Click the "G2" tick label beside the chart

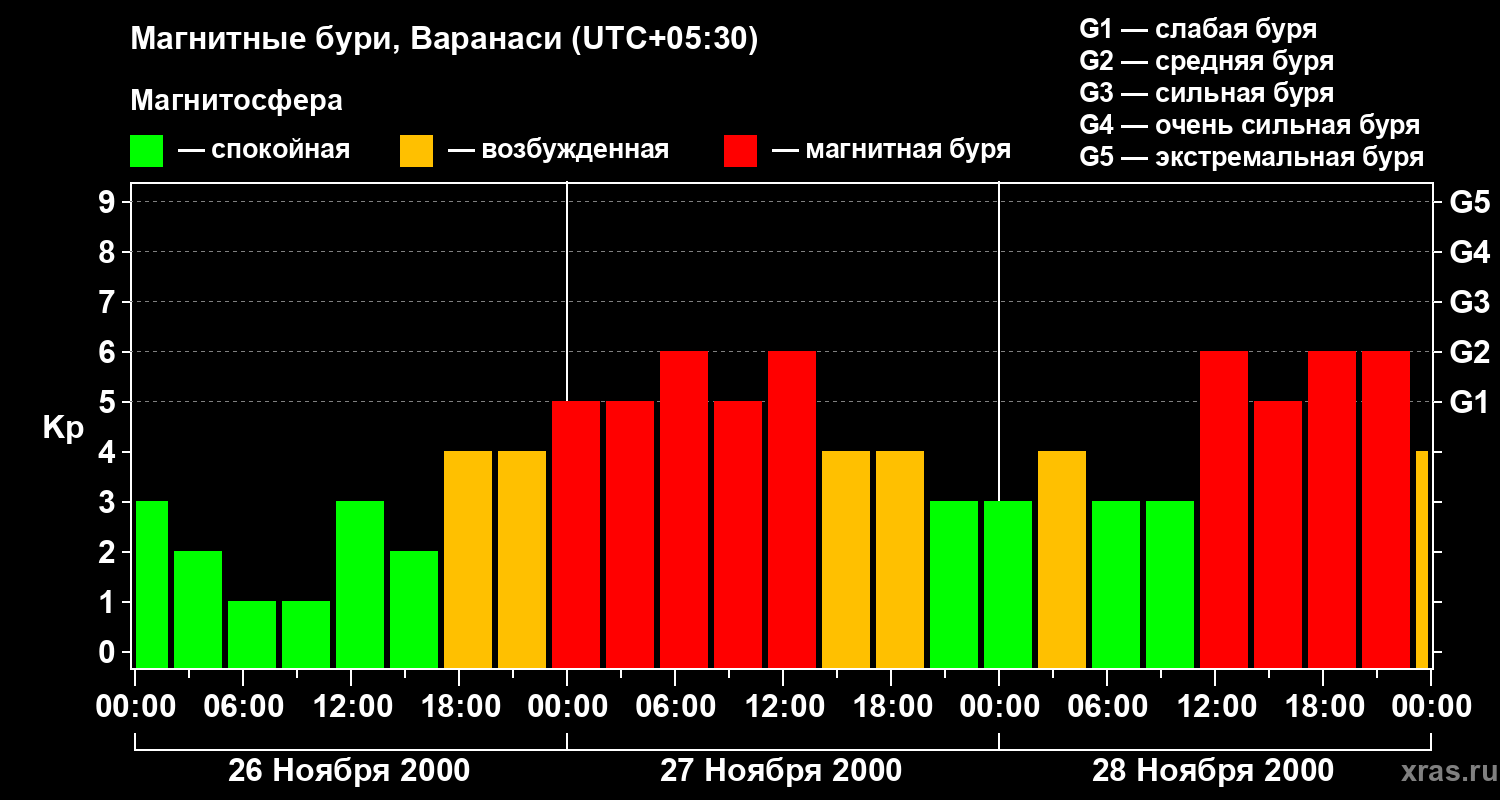pos(1469,352)
